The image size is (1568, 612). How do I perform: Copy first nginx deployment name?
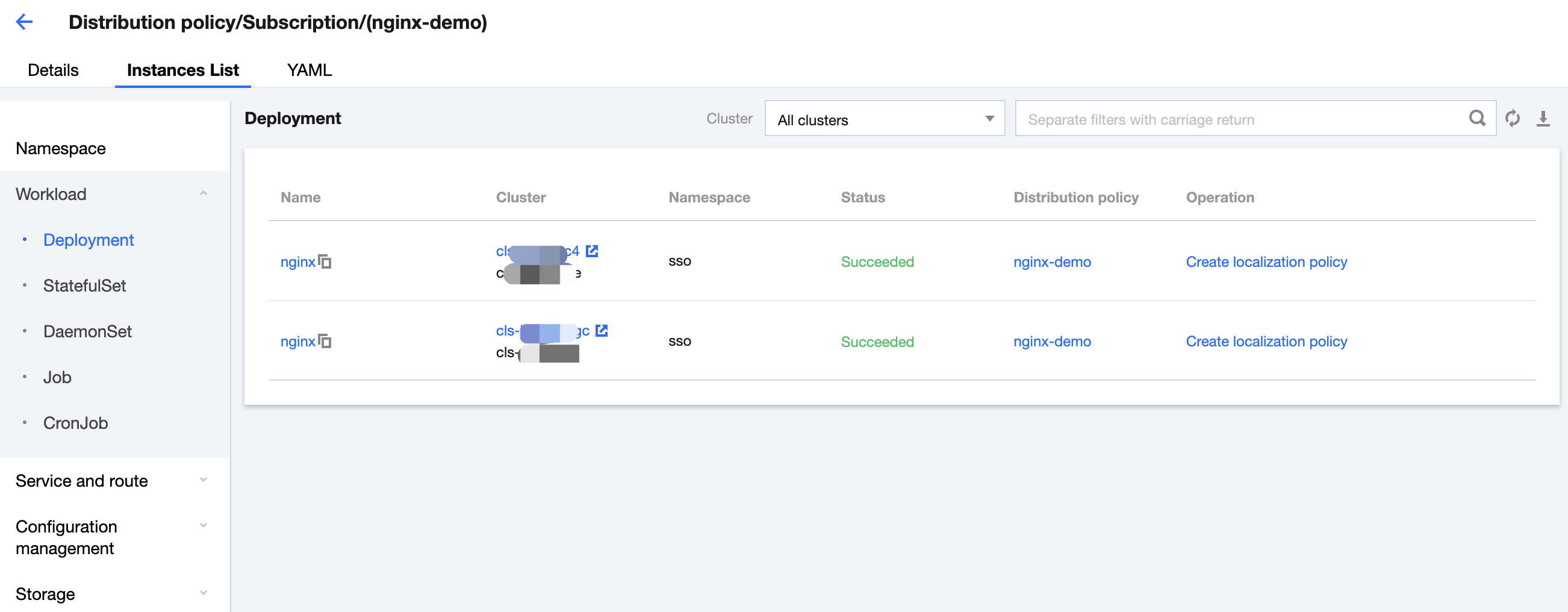325,262
